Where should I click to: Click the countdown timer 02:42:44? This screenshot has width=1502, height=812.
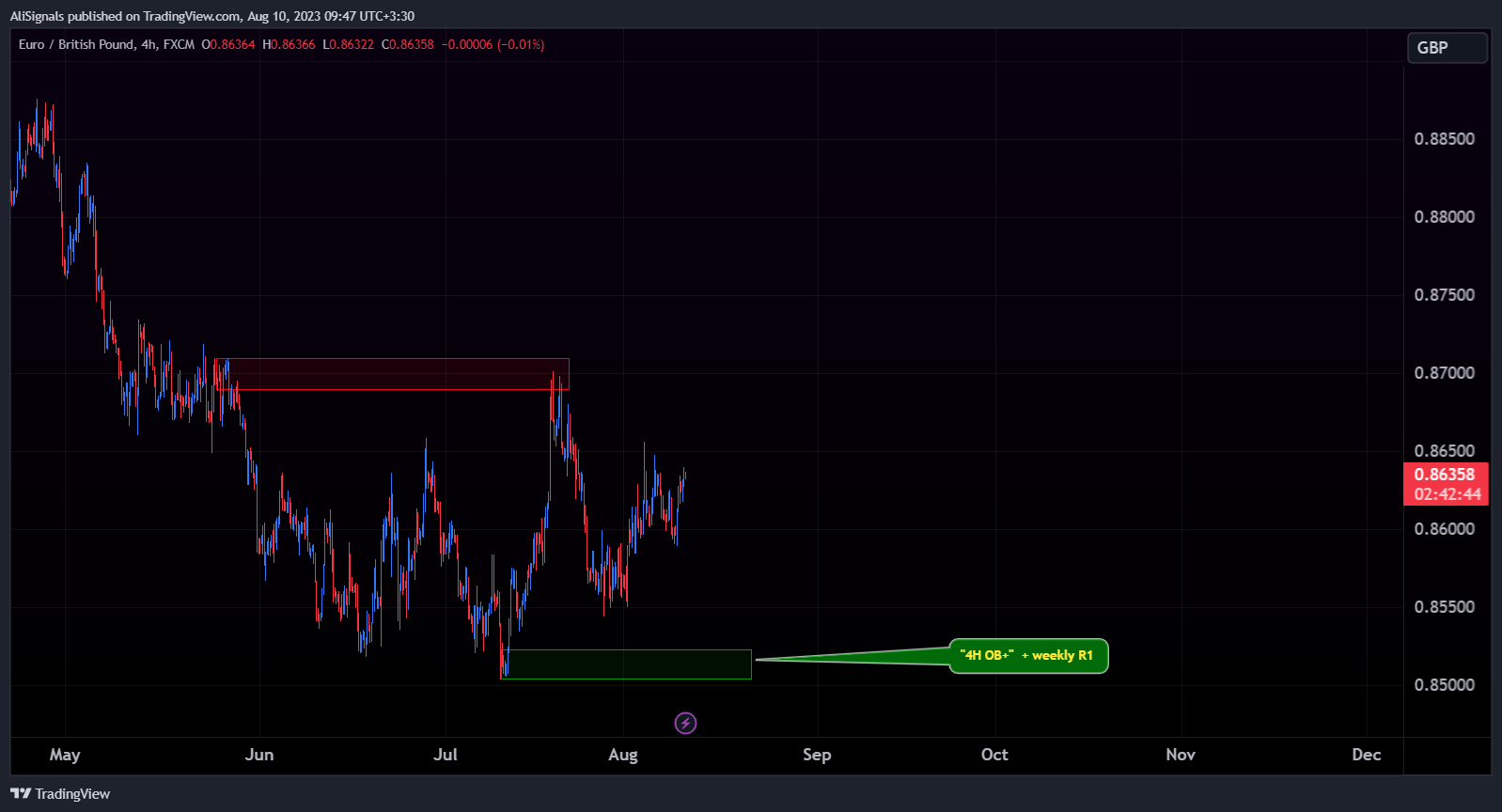pyautogui.click(x=1447, y=494)
